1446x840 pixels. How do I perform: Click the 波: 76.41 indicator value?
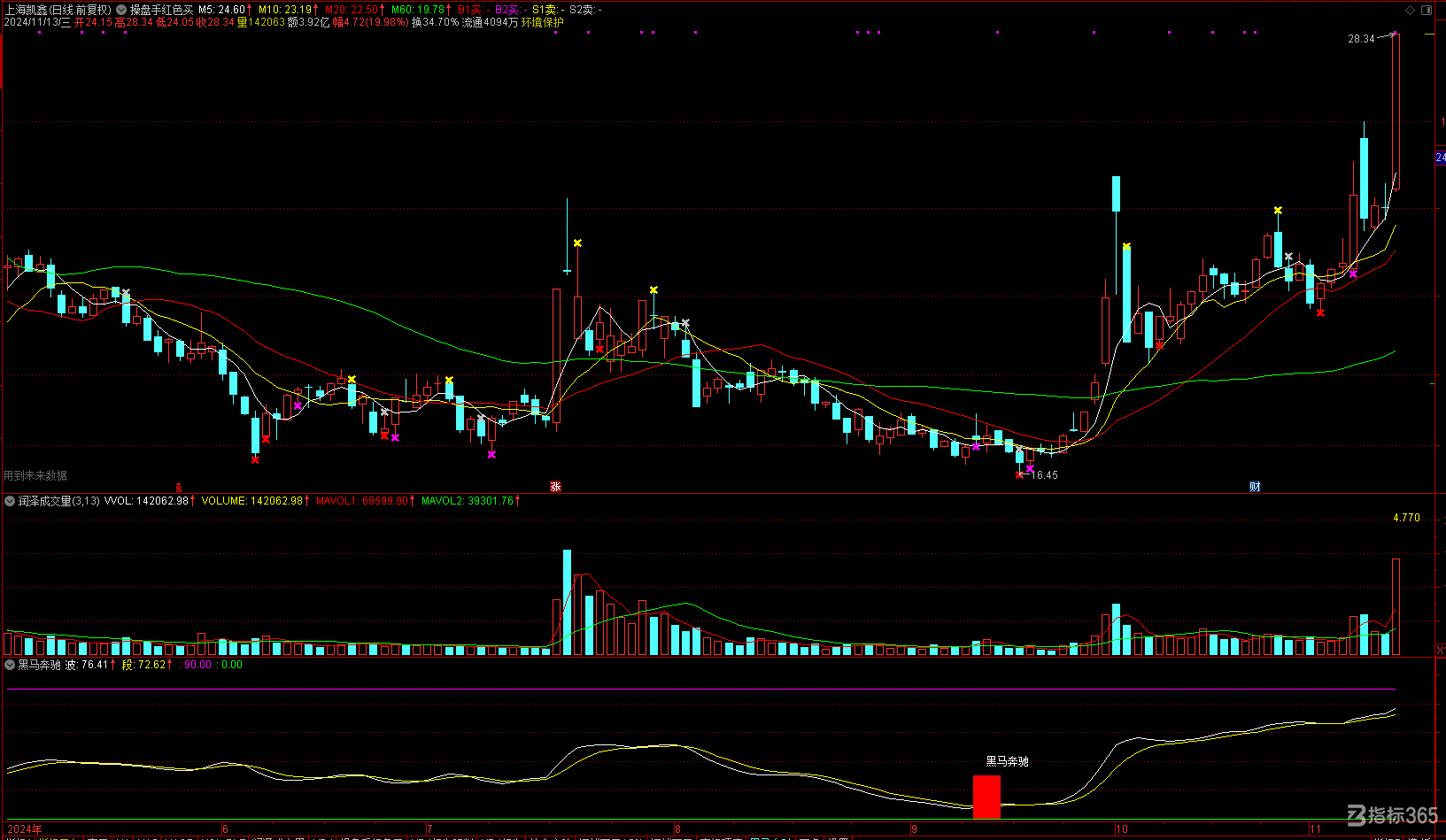[89, 665]
